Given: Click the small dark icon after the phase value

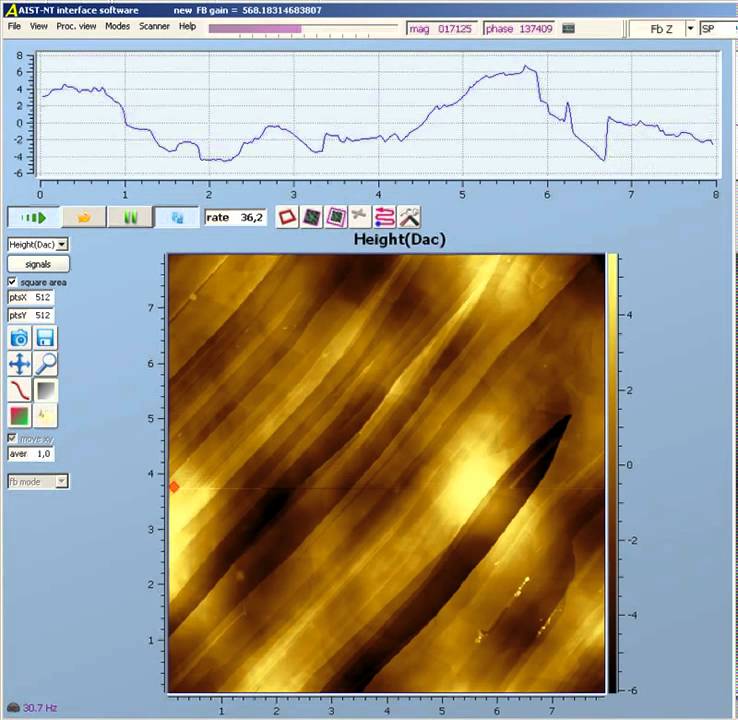Looking at the screenshot, I should pyautogui.click(x=569, y=28).
